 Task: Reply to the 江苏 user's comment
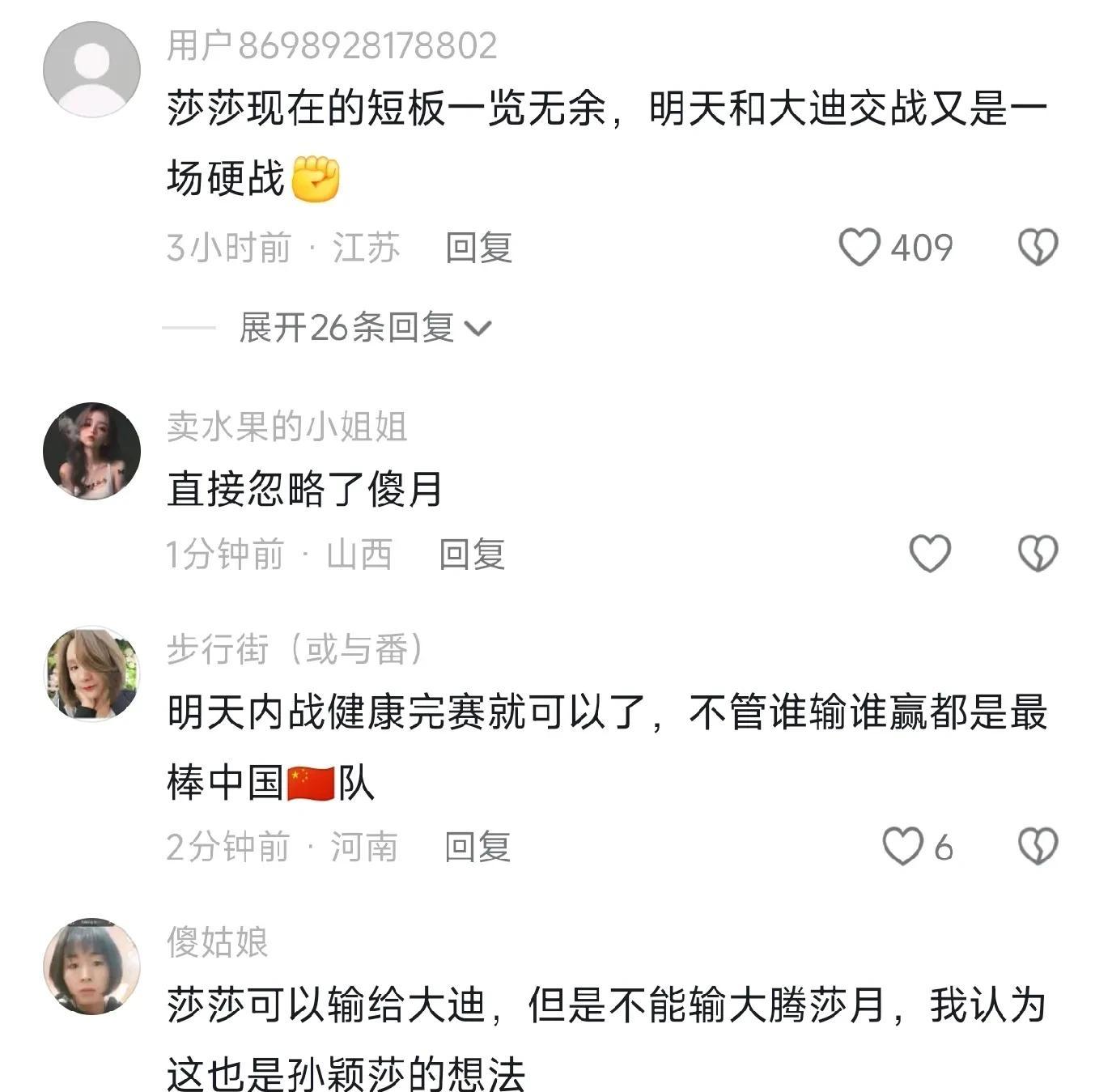[x=478, y=247]
